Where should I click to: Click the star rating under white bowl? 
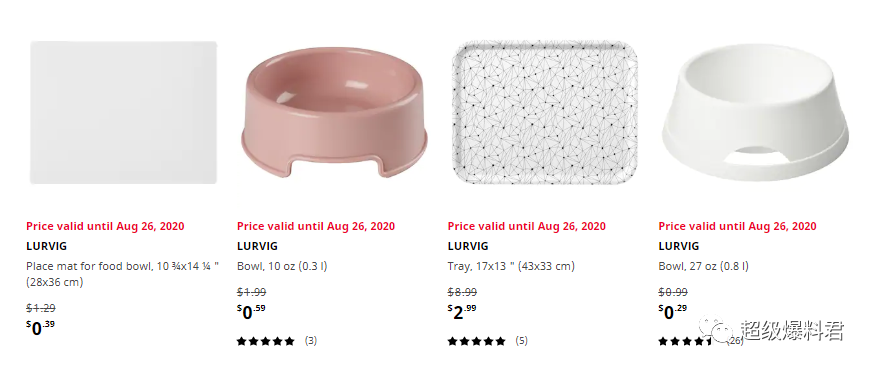click(x=685, y=341)
